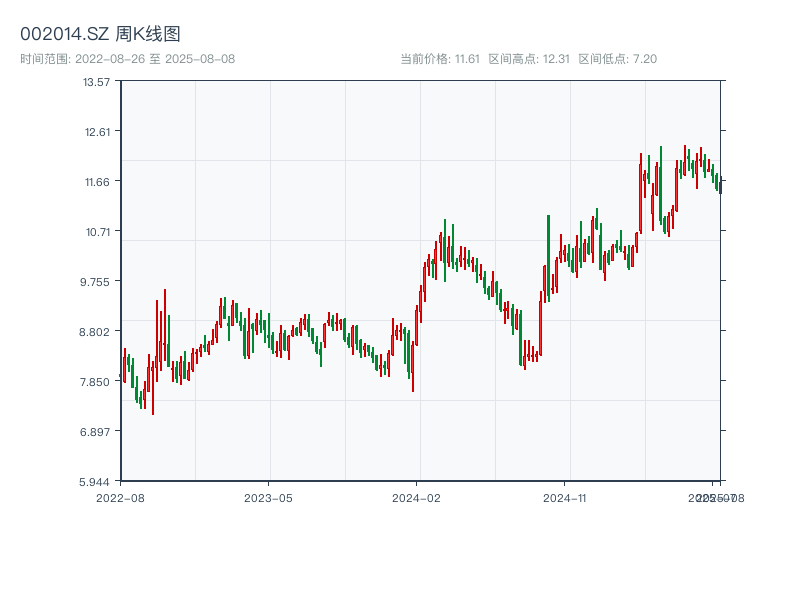Select the 7.850 y-axis label
This screenshot has width=800, height=600.
pyautogui.click(x=96, y=382)
